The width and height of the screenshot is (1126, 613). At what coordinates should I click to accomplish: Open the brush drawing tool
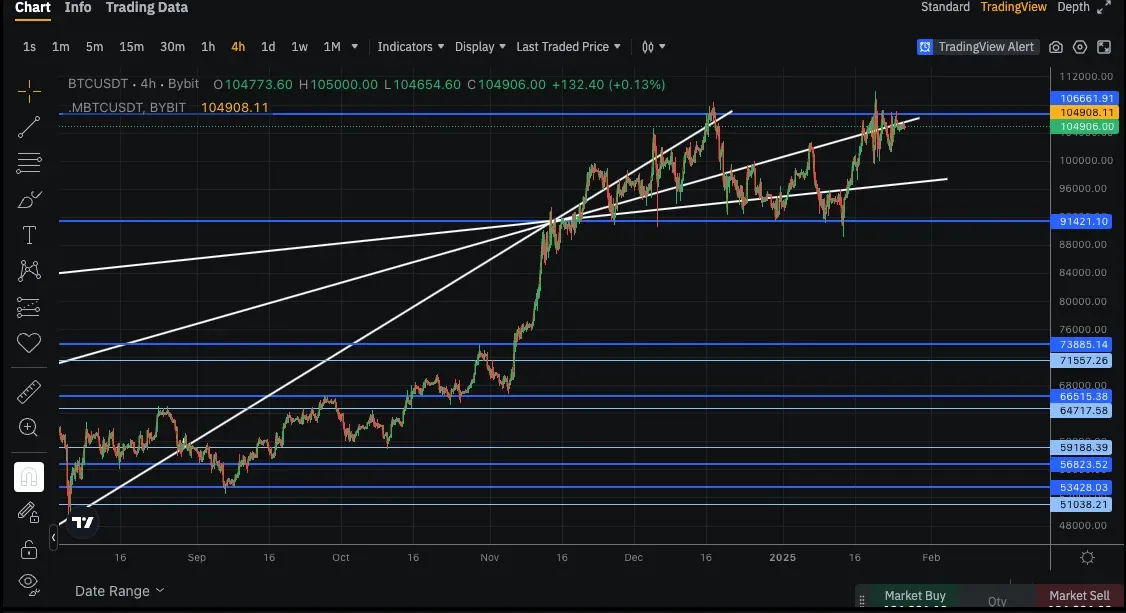point(29,199)
